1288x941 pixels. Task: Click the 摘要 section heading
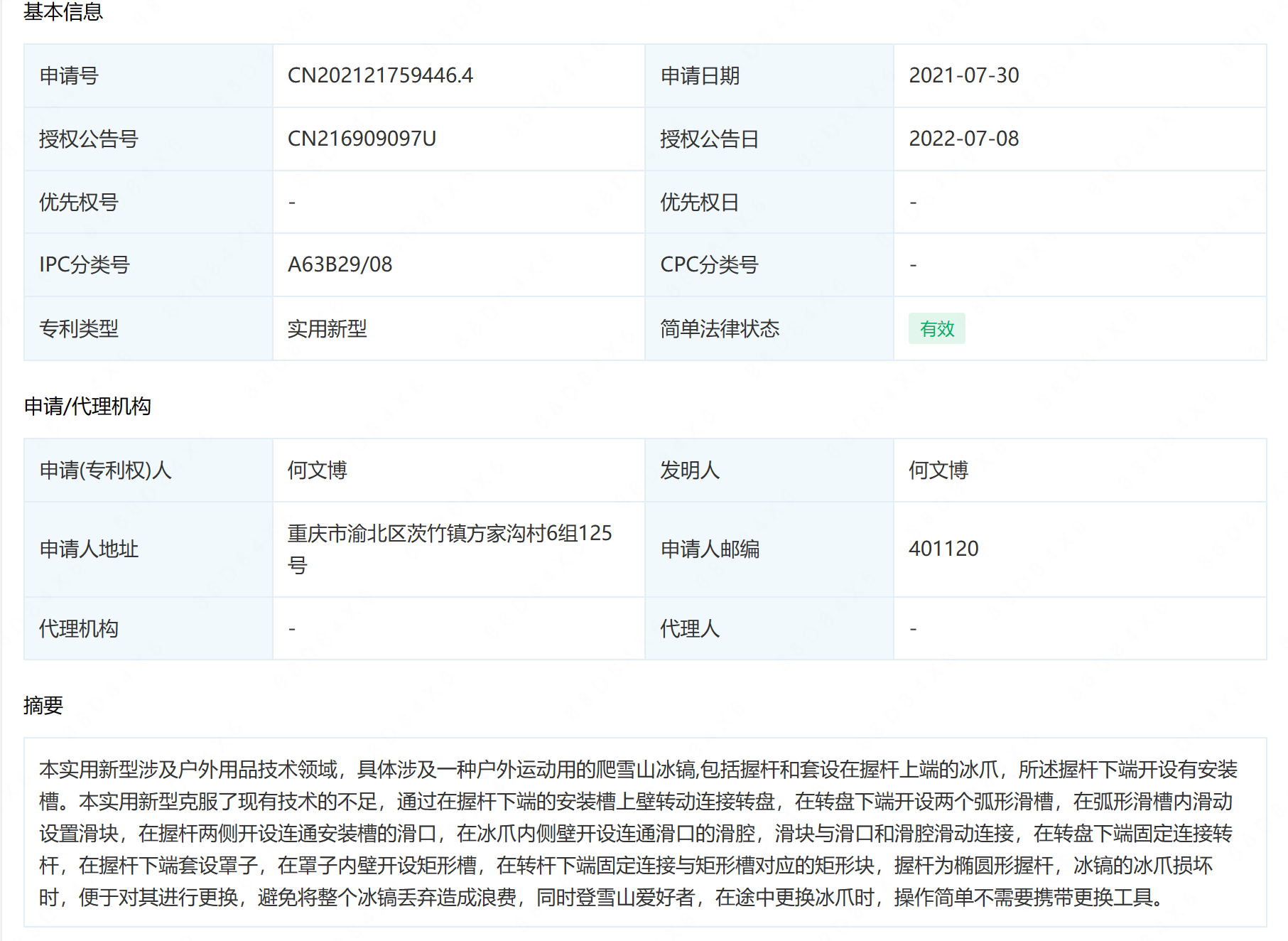[43, 705]
